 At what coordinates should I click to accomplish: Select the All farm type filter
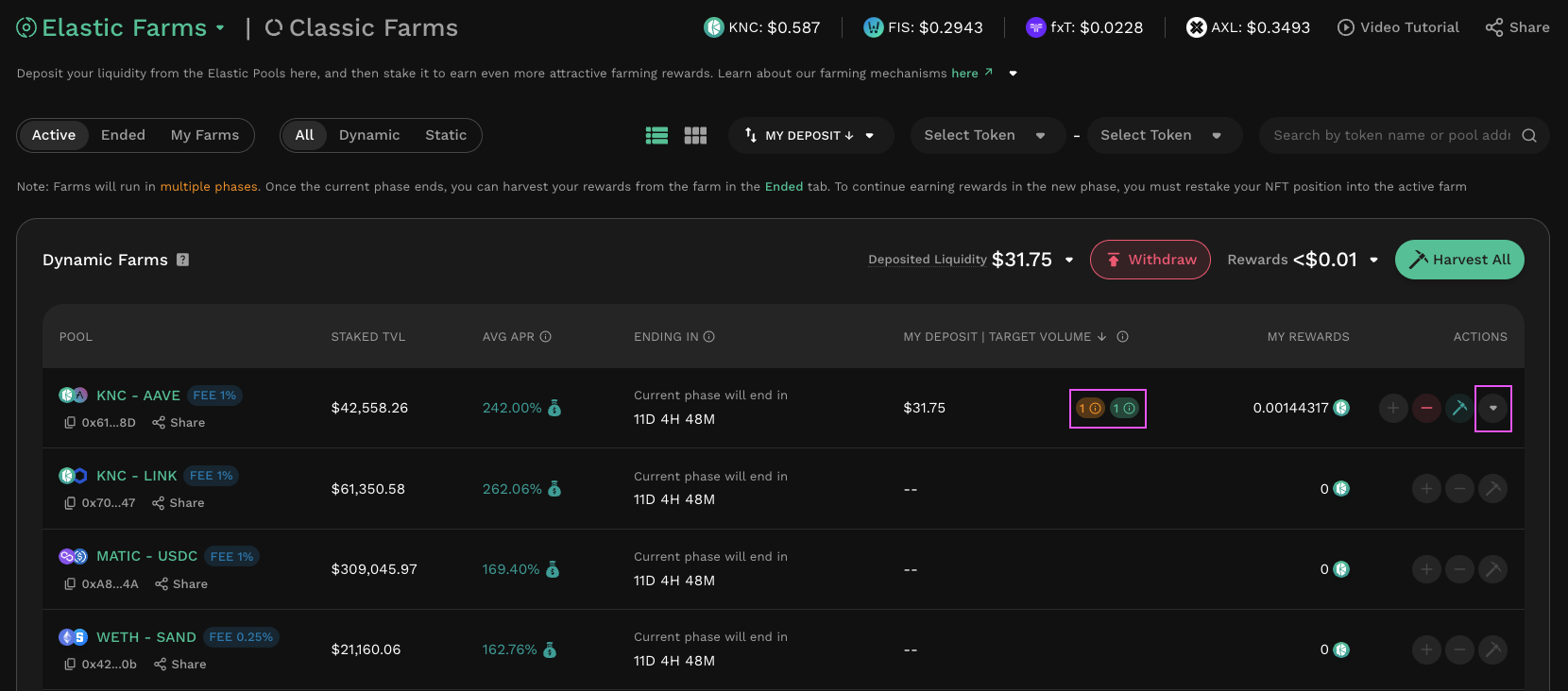(x=304, y=135)
